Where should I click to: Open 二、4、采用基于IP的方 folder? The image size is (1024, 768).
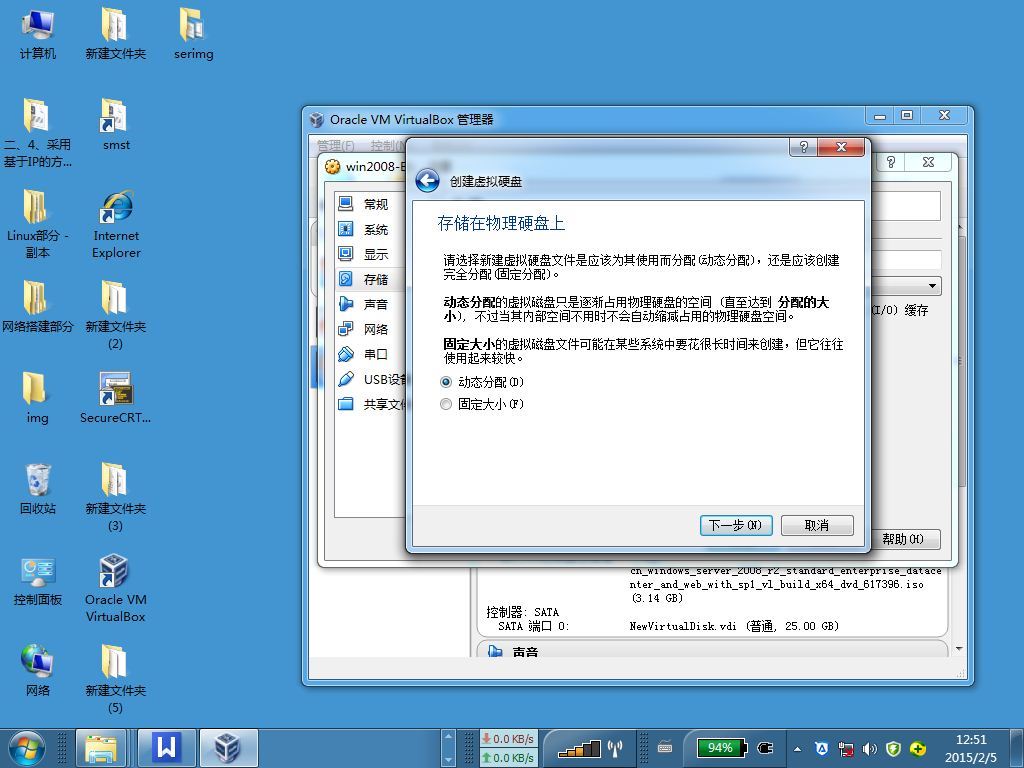(x=37, y=133)
